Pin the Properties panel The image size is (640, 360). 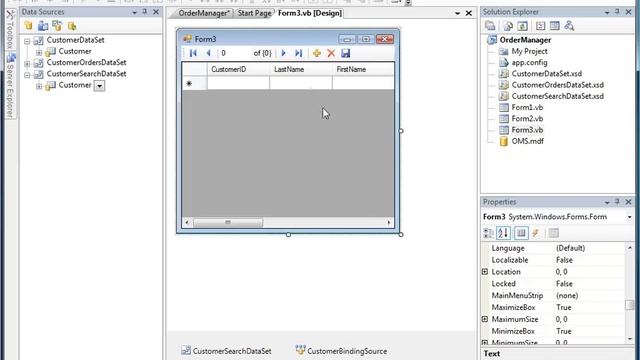pos(617,202)
